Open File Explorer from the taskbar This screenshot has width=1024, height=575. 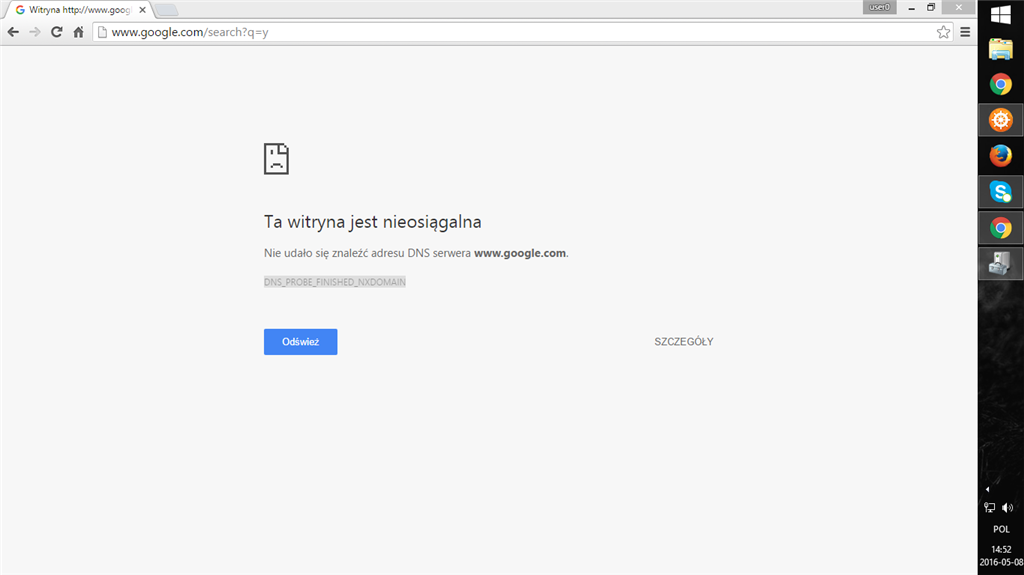1000,49
